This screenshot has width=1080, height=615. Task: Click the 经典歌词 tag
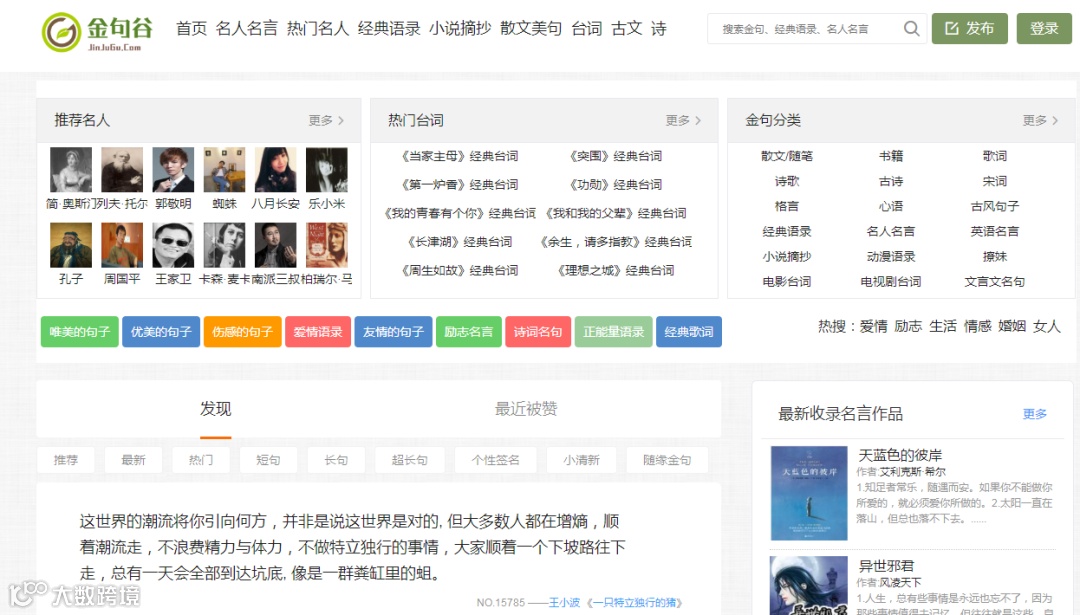click(x=689, y=332)
